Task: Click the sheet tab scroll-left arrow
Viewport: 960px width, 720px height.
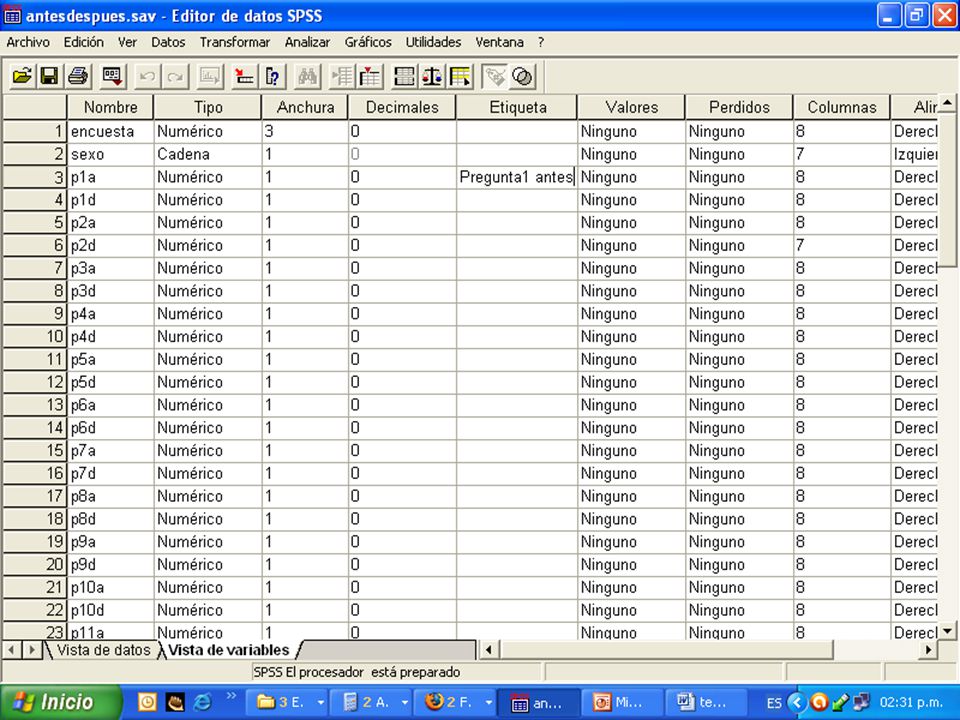Action: pyautogui.click(x=12, y=650)
